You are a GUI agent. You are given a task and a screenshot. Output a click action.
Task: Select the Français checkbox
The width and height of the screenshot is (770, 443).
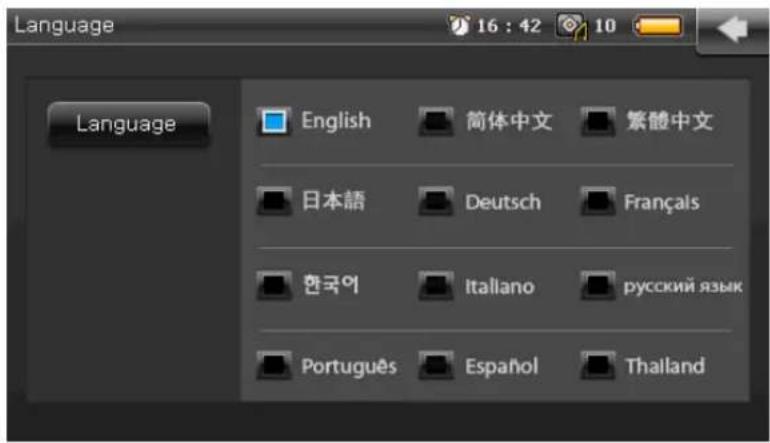click(x=598, y=201)
